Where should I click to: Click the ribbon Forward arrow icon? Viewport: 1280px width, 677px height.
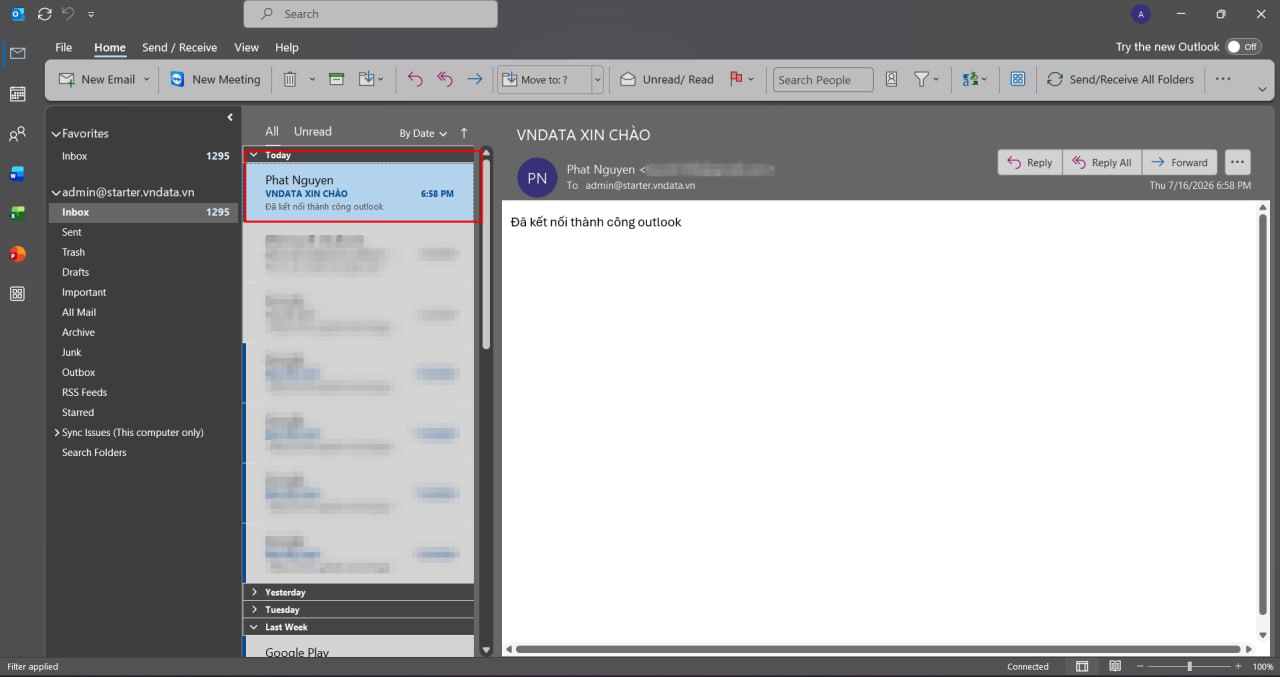coord(475,80)
